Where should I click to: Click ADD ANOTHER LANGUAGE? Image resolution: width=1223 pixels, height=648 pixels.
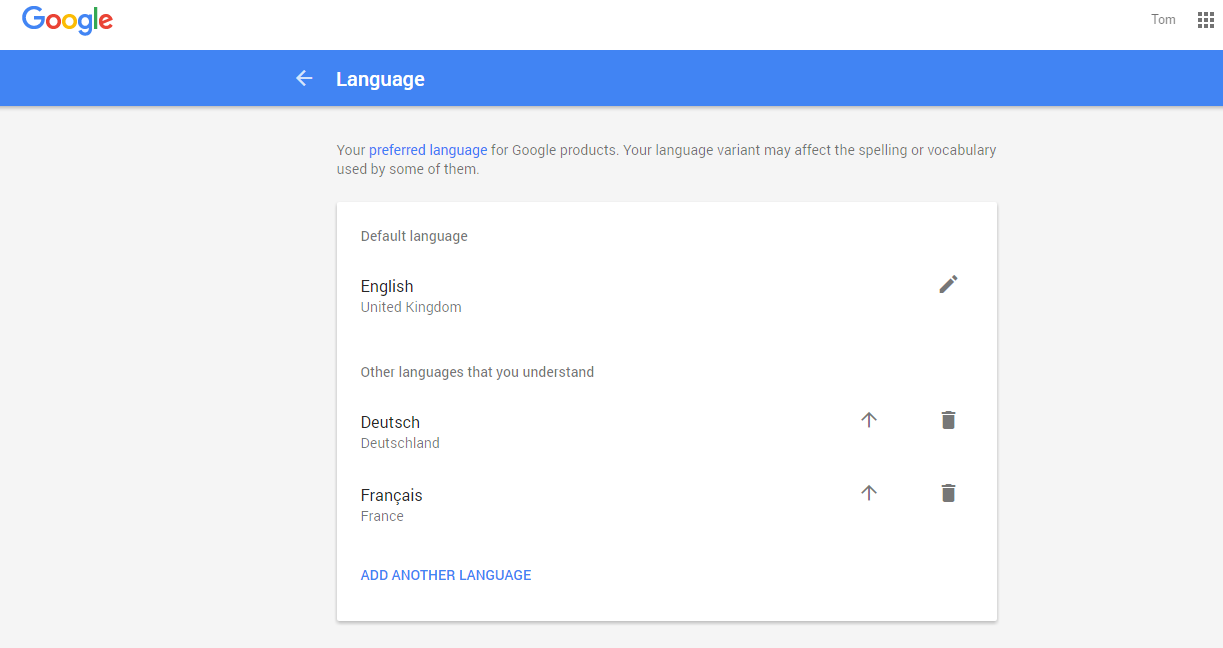coord(446,575)
